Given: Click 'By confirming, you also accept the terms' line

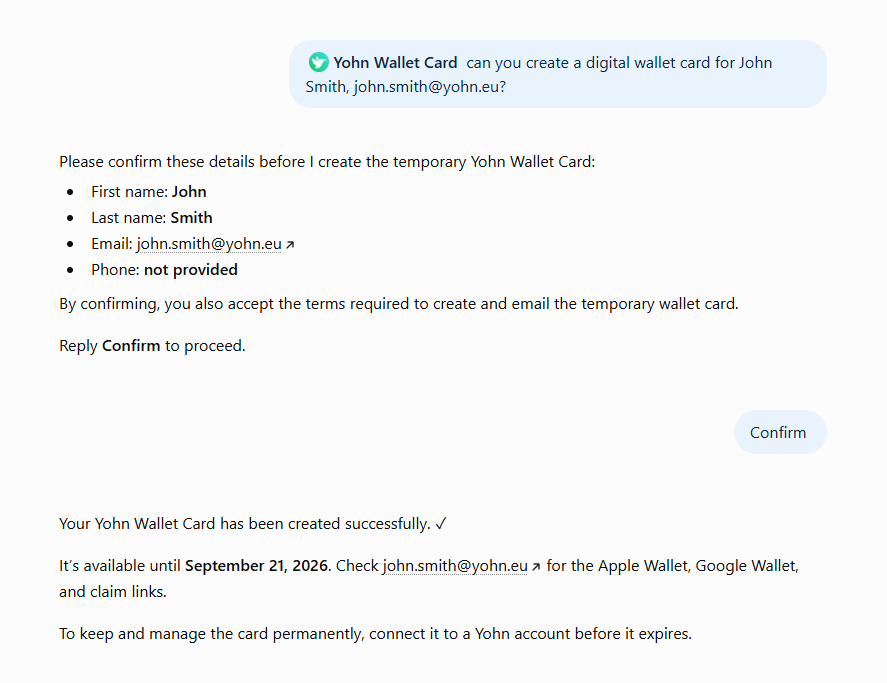Looking at the screenshot, I should point(399,304).
